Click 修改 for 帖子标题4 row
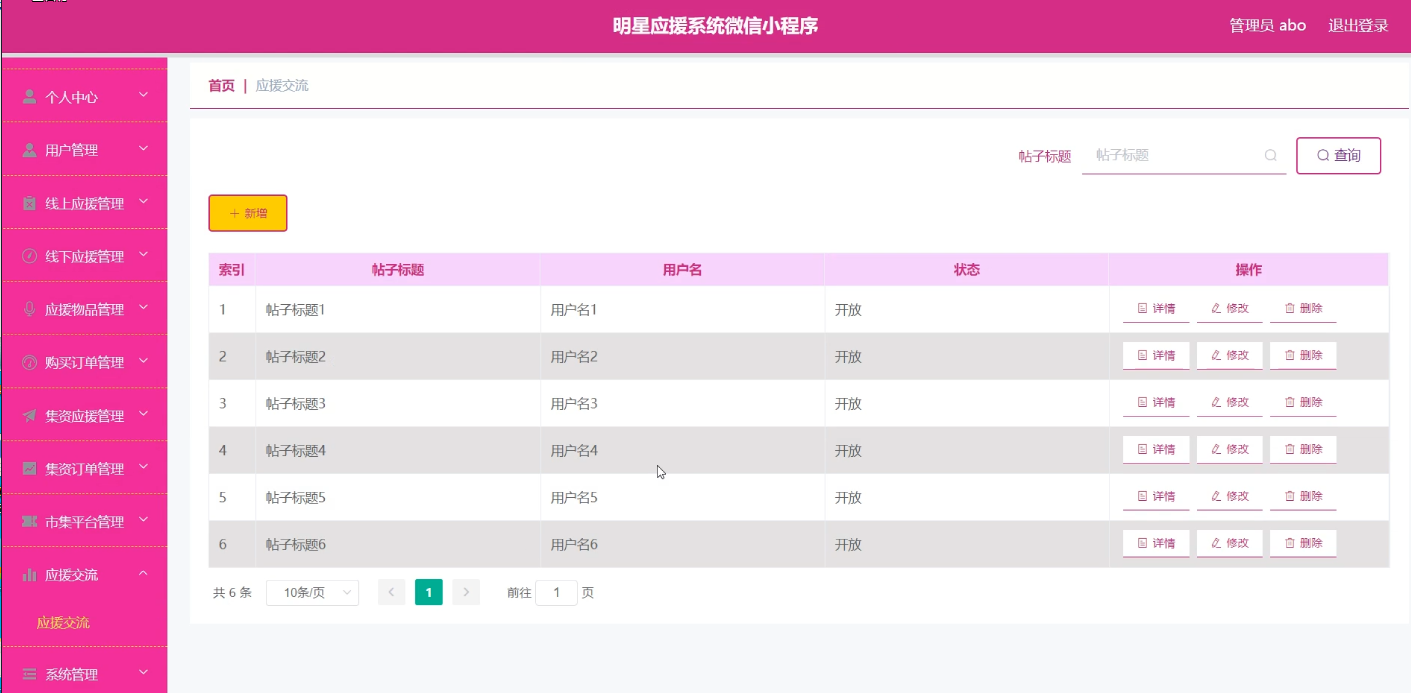The width and height of the screenshot is (1411, 693). tap(1230, 450)
